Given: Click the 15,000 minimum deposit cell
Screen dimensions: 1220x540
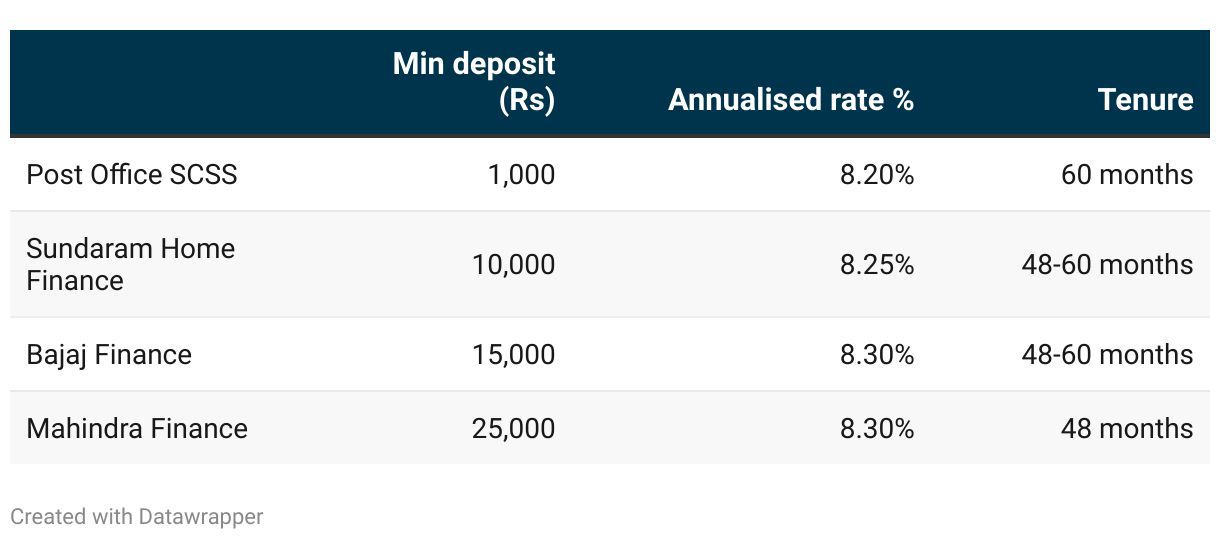Looking at the screenshot, I should [512, 355].
